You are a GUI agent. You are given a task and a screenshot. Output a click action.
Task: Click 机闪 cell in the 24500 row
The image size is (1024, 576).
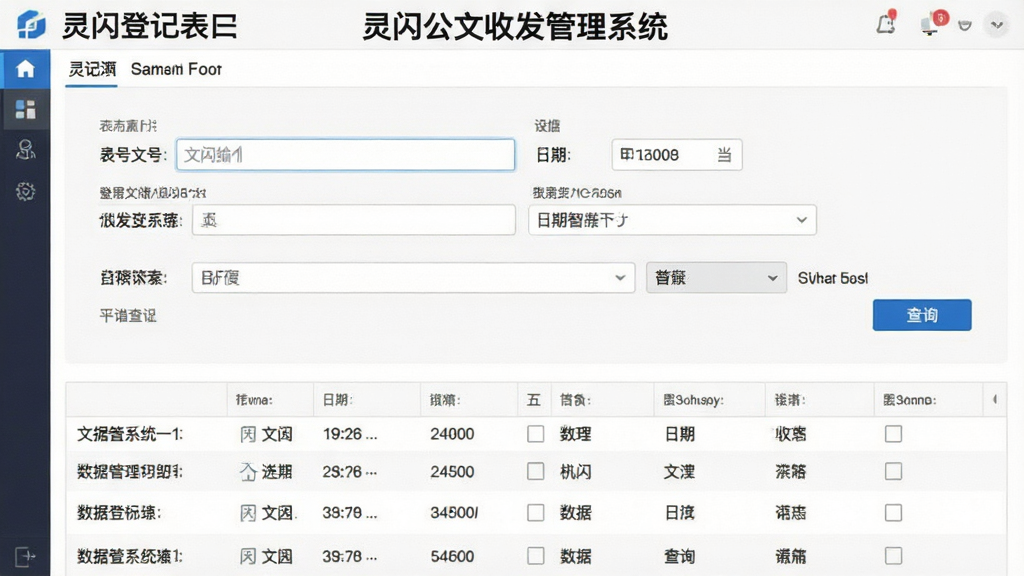(575, 472)
